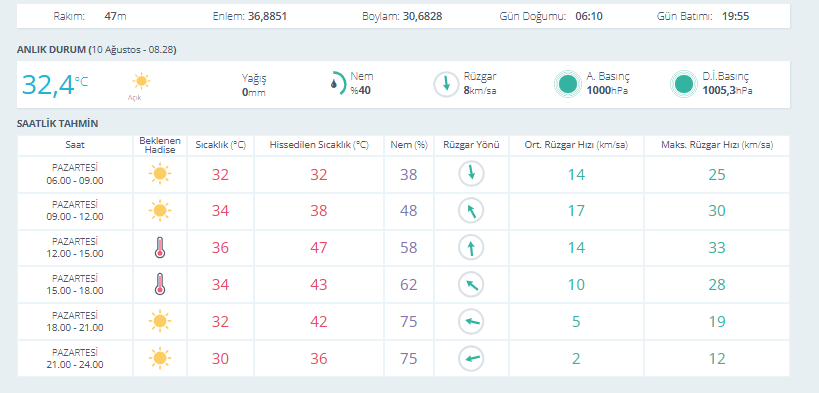Click the green pressure icon next to A. Basınç
The image size is (819, 393).
click(568, 84)
